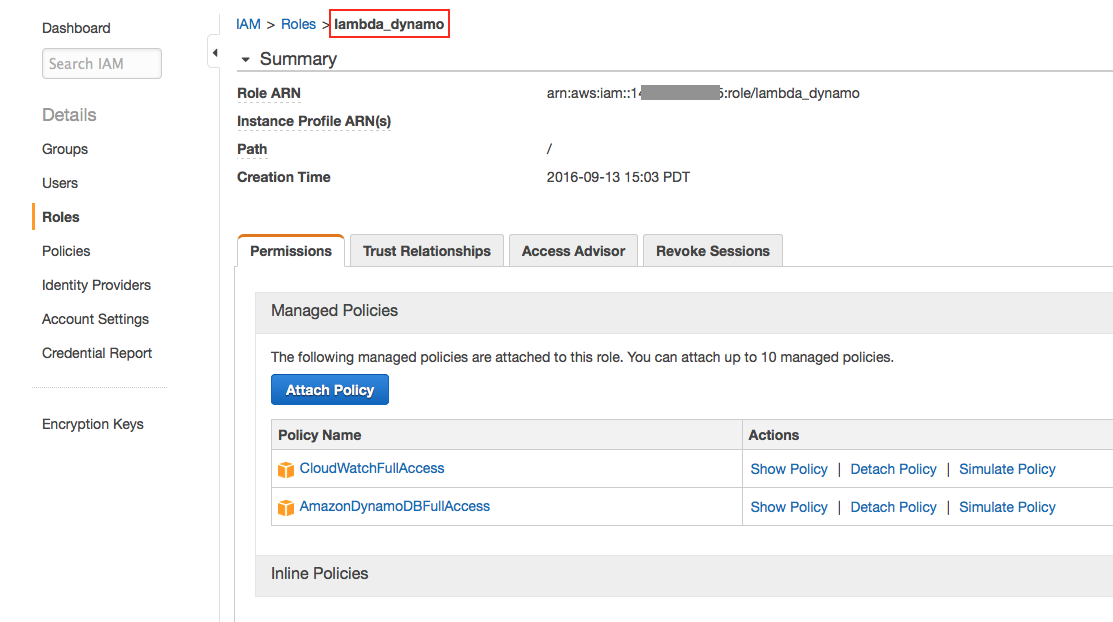Open the AmazonDynamoDBFullAccess policy name link

[394, 506]
